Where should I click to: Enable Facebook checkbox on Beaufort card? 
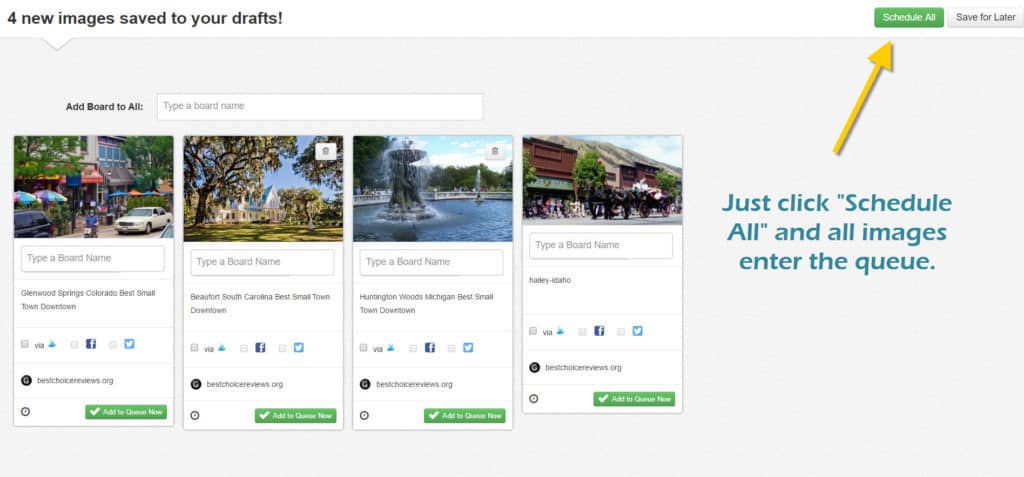244,348
